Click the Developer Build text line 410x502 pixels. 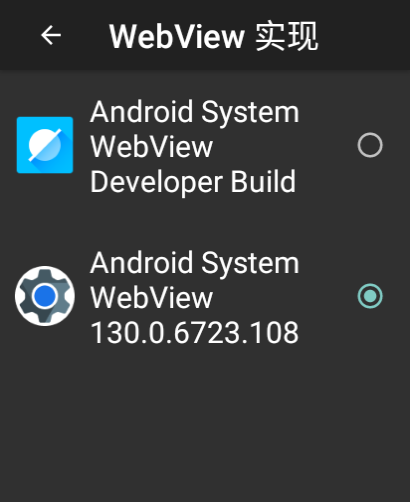[x=193, y=182]
